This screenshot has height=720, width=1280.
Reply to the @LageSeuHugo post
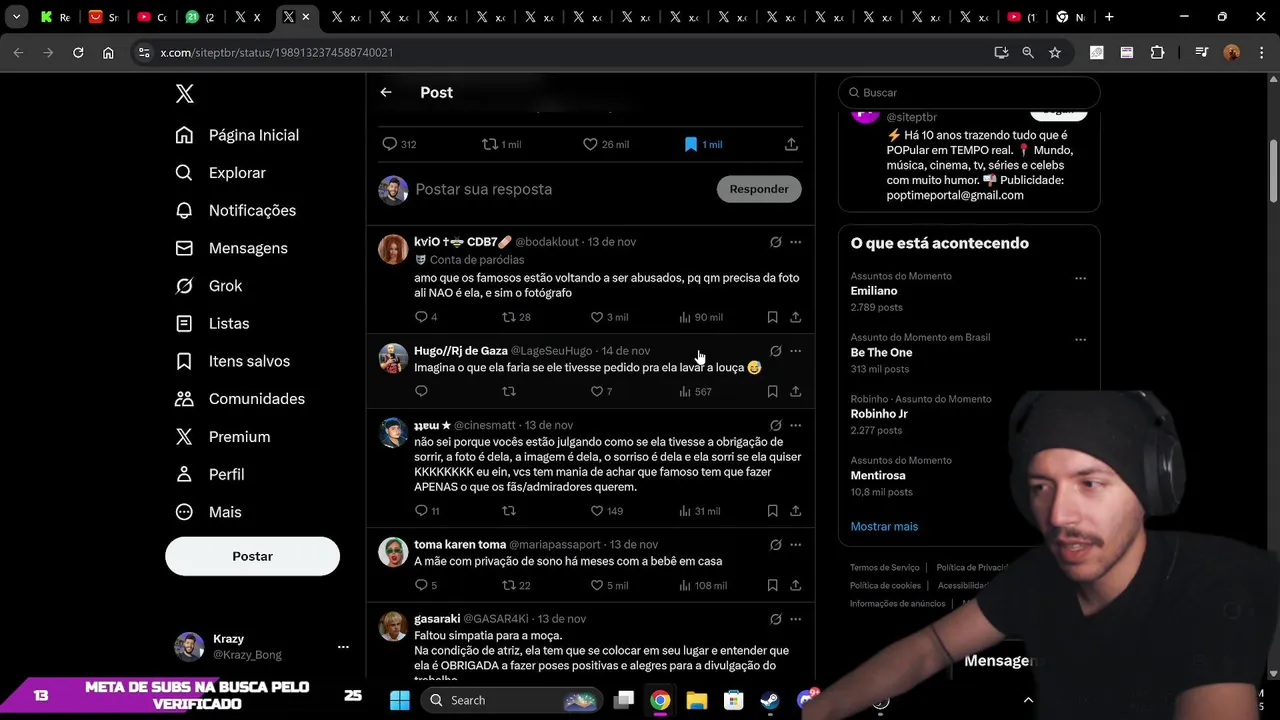click(x=421, y=391)
